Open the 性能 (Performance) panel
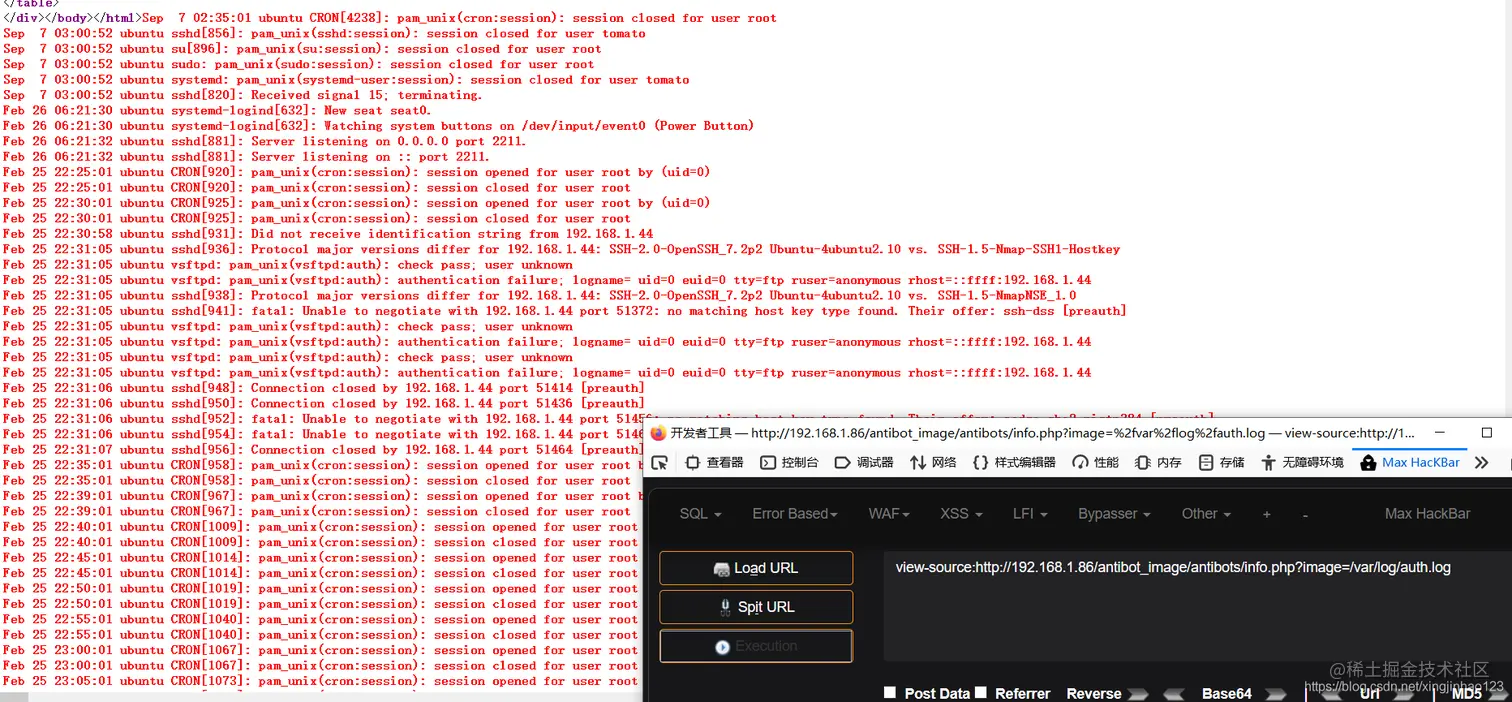This screenshot has height=702, width=1512. [1096, 462]
